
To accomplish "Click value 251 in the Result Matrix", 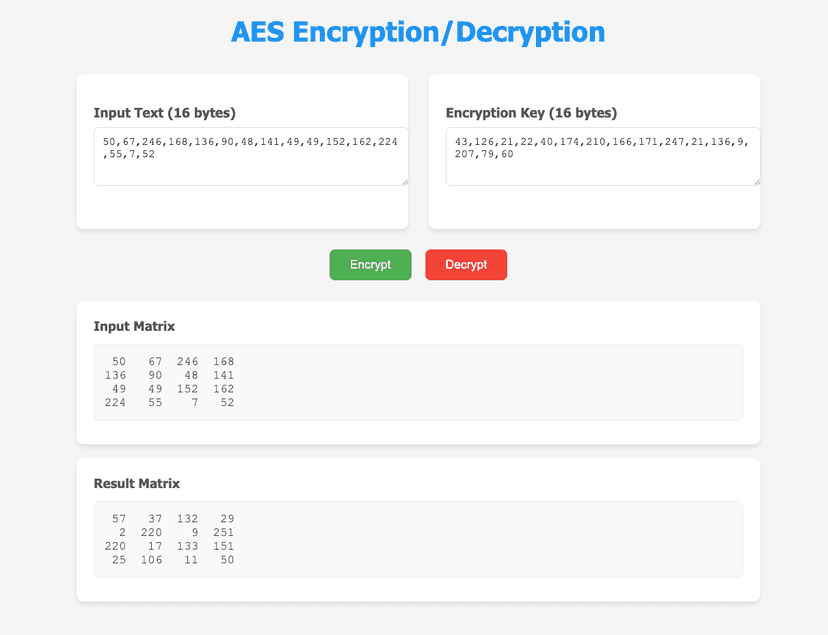I will tap(222, 532).
